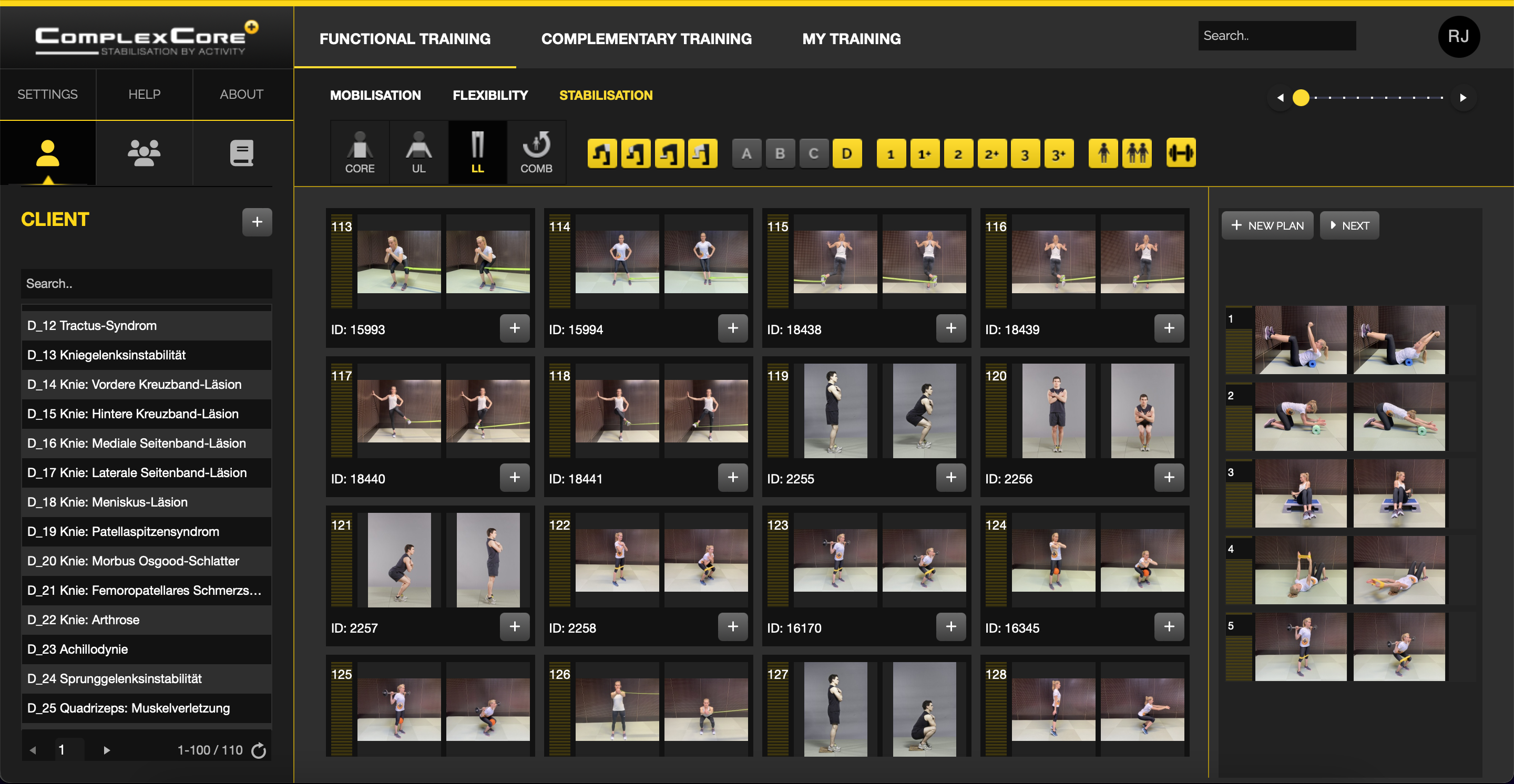Open the Functional Training tab
The height and width of the screenshot is (784, 1514).
pos(404,39)
